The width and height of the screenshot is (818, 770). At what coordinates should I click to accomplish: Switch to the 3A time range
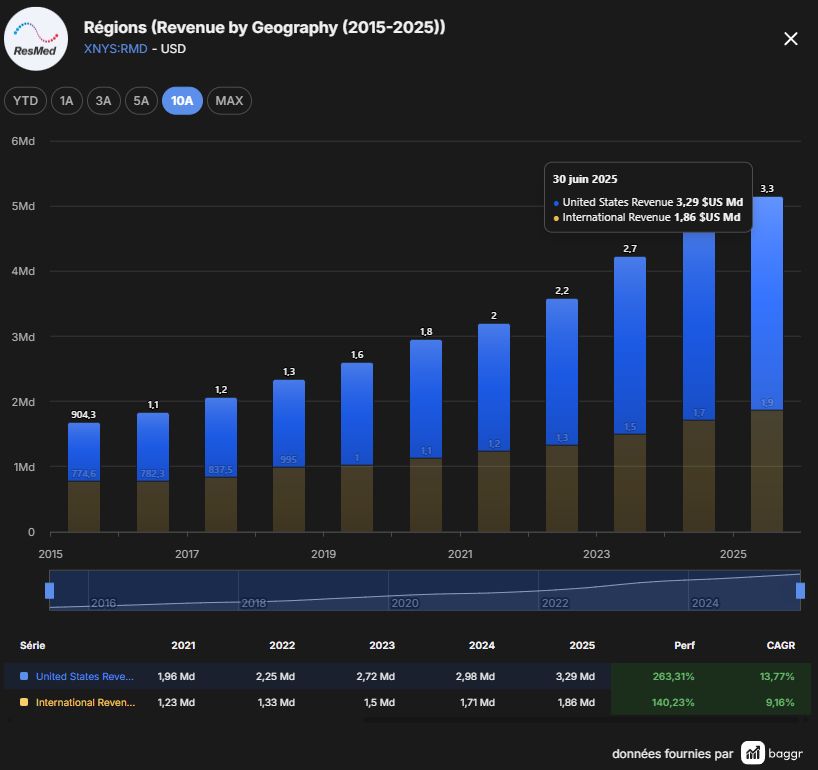[103, 101]
